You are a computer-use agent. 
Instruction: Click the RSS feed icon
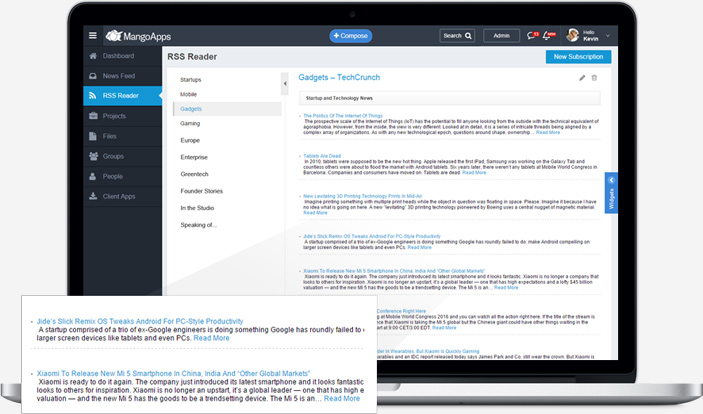pyautogui.click(x=93, y=96)
